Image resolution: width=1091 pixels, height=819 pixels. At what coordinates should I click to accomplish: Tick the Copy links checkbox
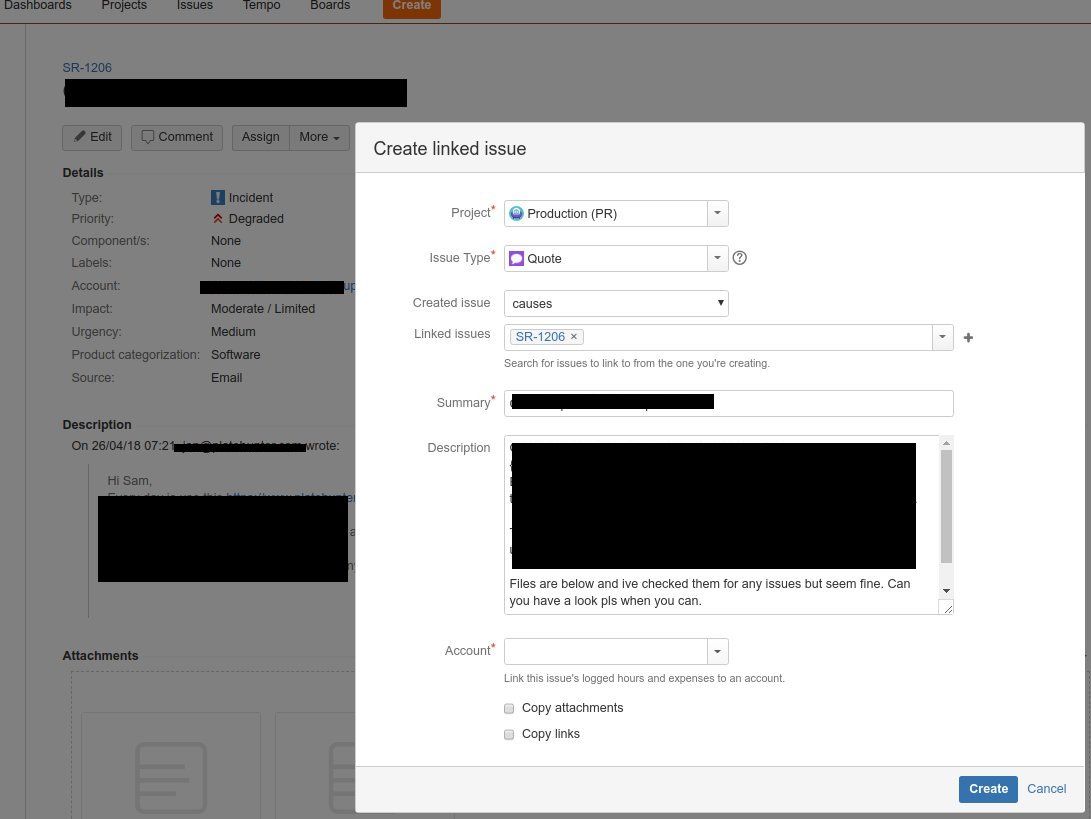tap(509, 735)
